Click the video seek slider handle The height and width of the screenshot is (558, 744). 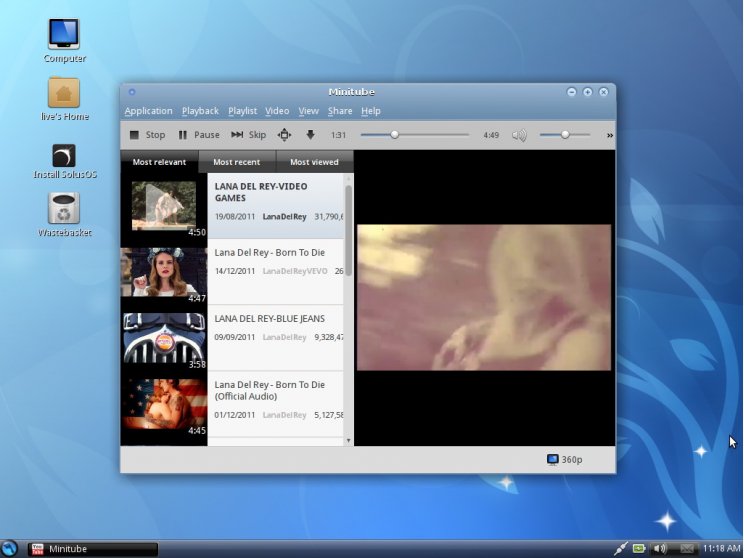(x=394, y=135)
